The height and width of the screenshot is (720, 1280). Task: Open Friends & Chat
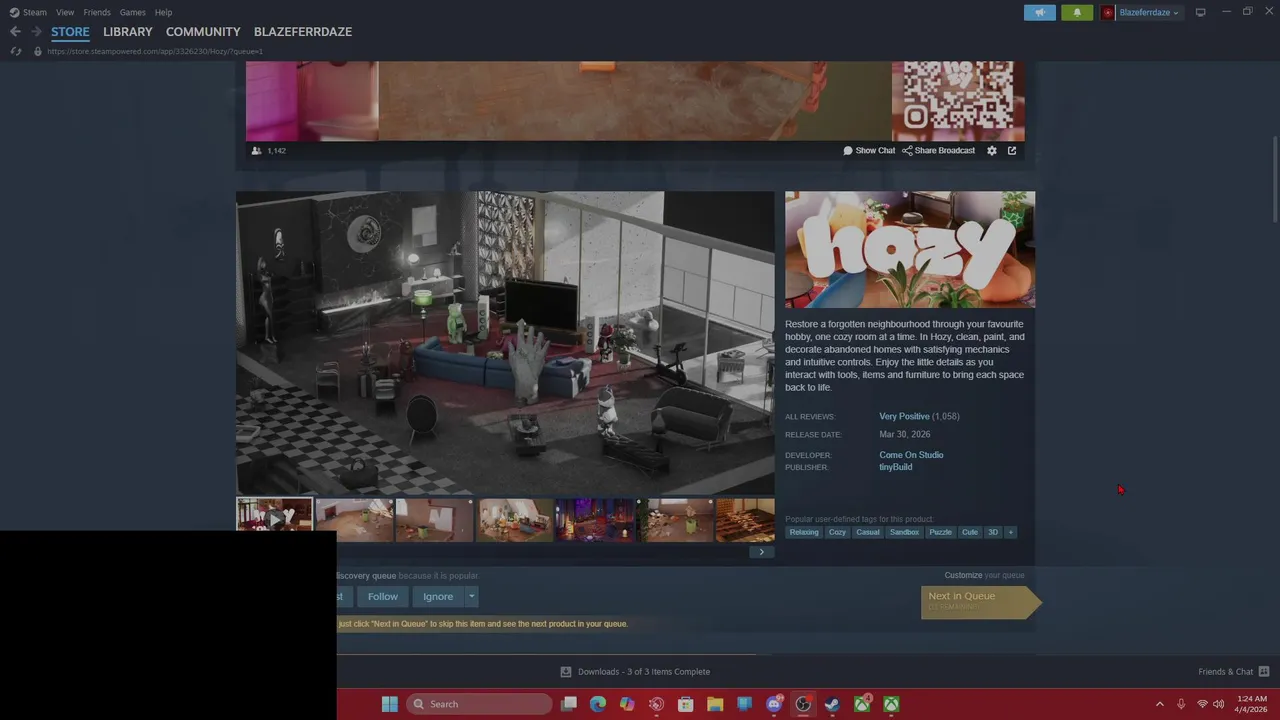coord(1233,672)
